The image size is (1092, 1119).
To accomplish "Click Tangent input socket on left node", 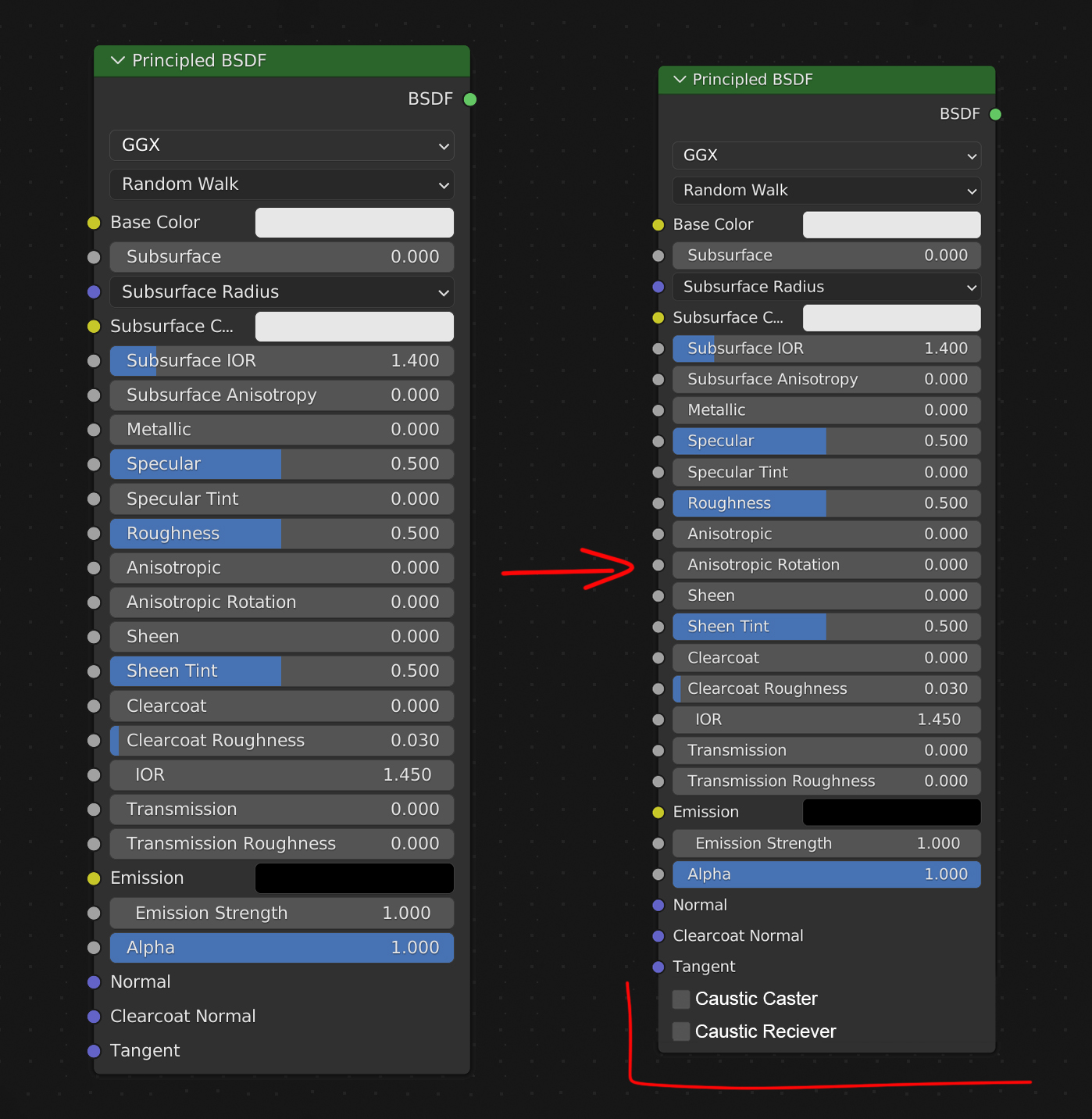I will (94, 1051).
